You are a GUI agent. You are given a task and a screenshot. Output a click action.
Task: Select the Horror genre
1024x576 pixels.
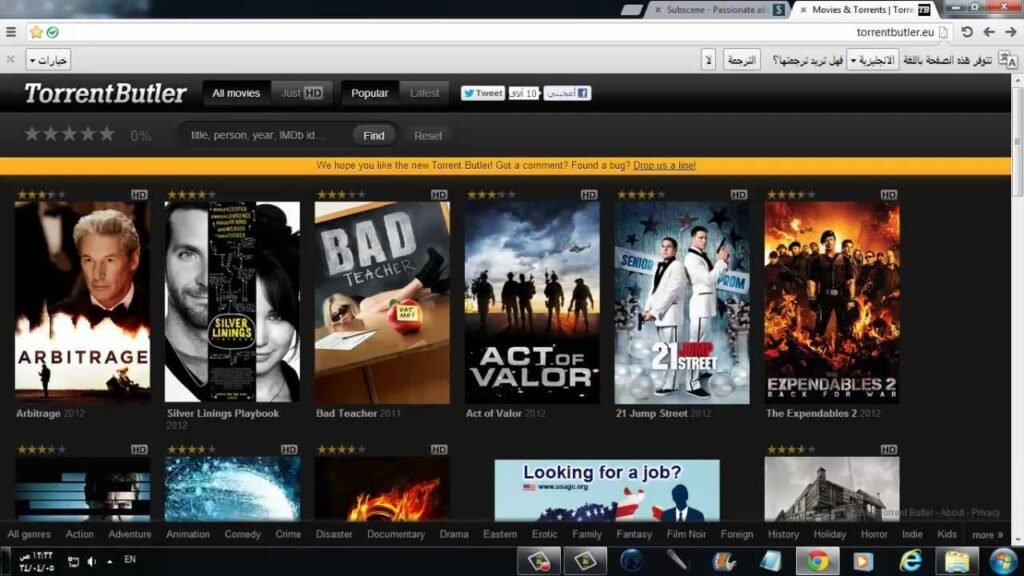coord(874,534)
